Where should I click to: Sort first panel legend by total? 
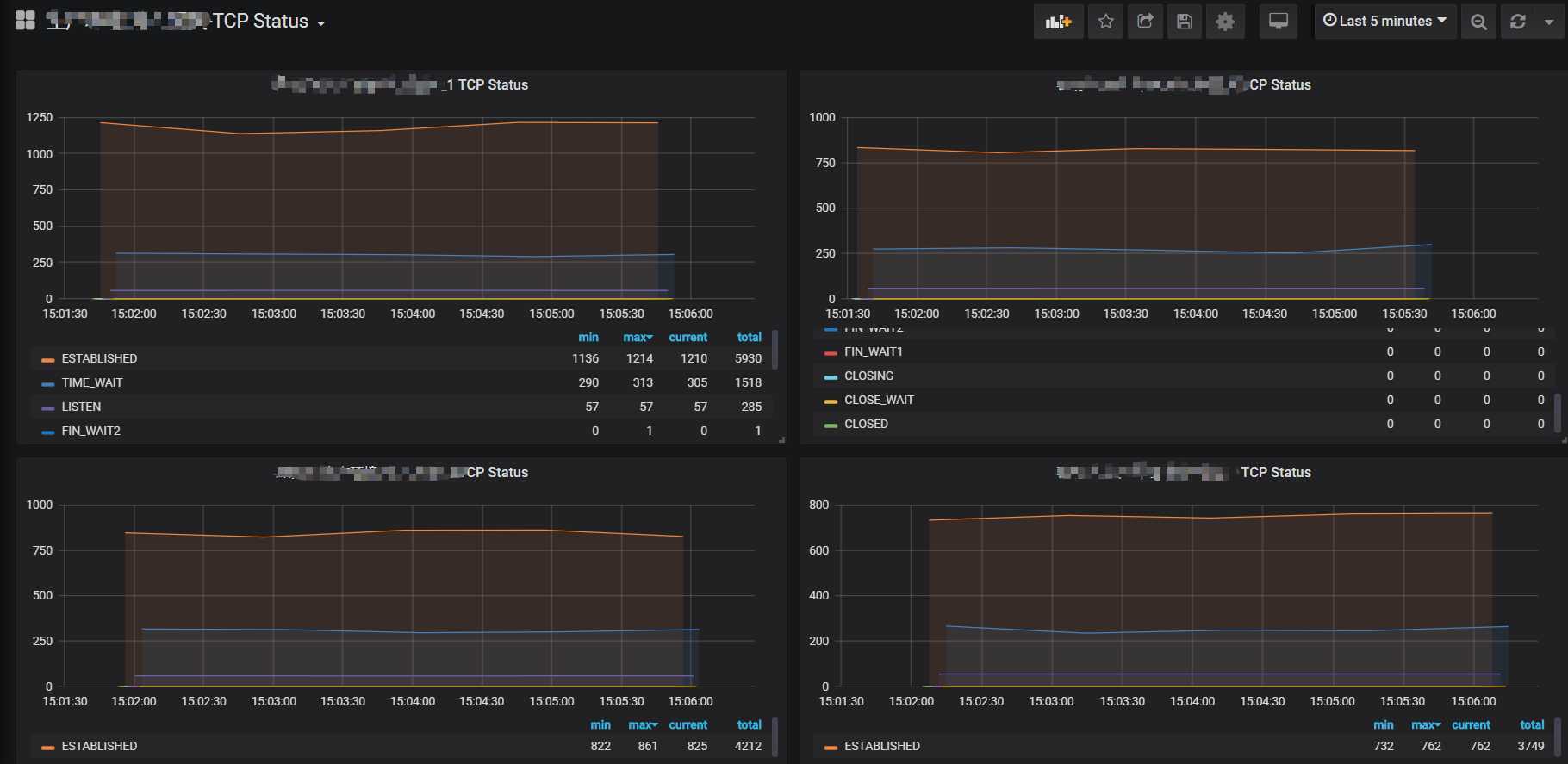[749, 338]
